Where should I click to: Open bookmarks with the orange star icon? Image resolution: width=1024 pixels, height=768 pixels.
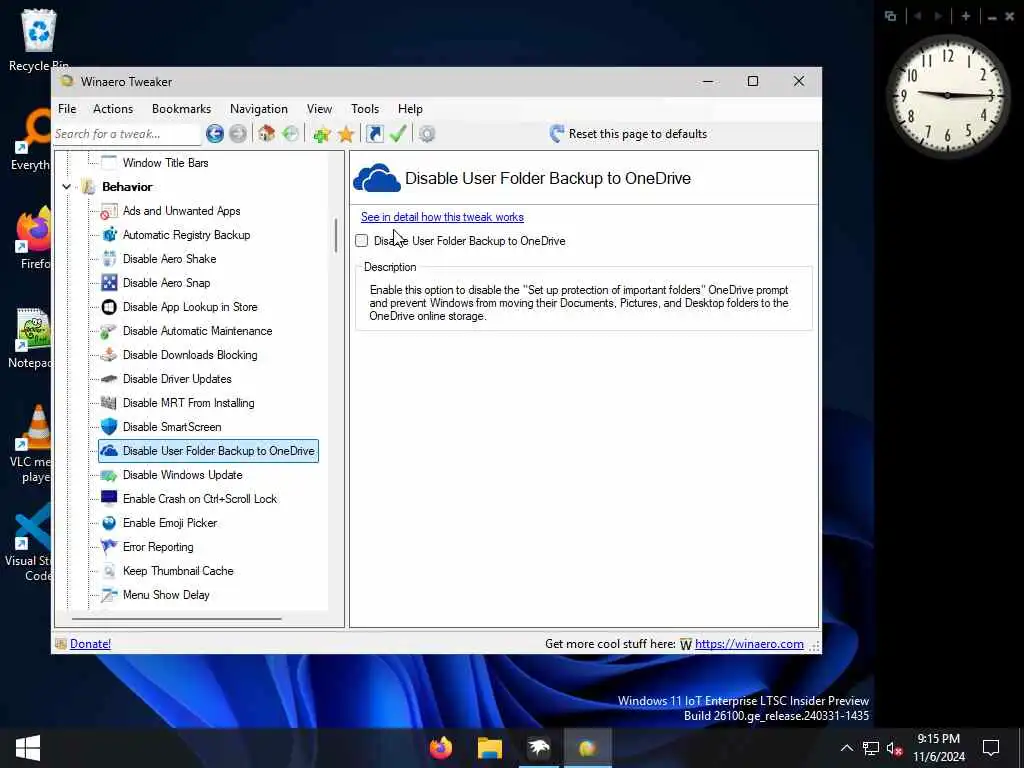coord(345,135)
